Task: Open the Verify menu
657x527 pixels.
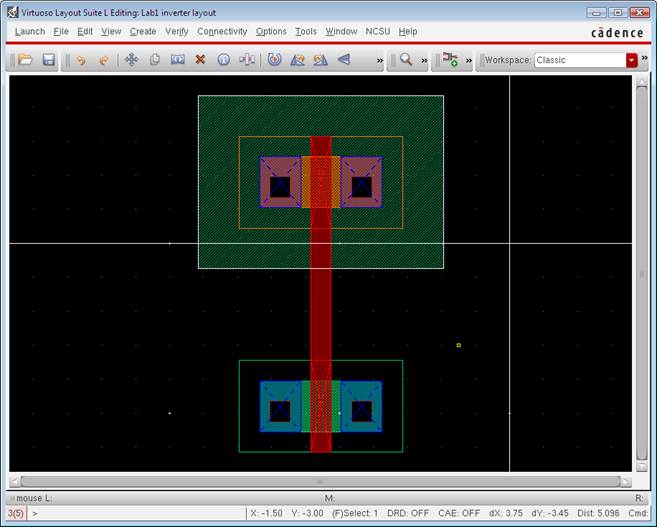Action: 176,31
